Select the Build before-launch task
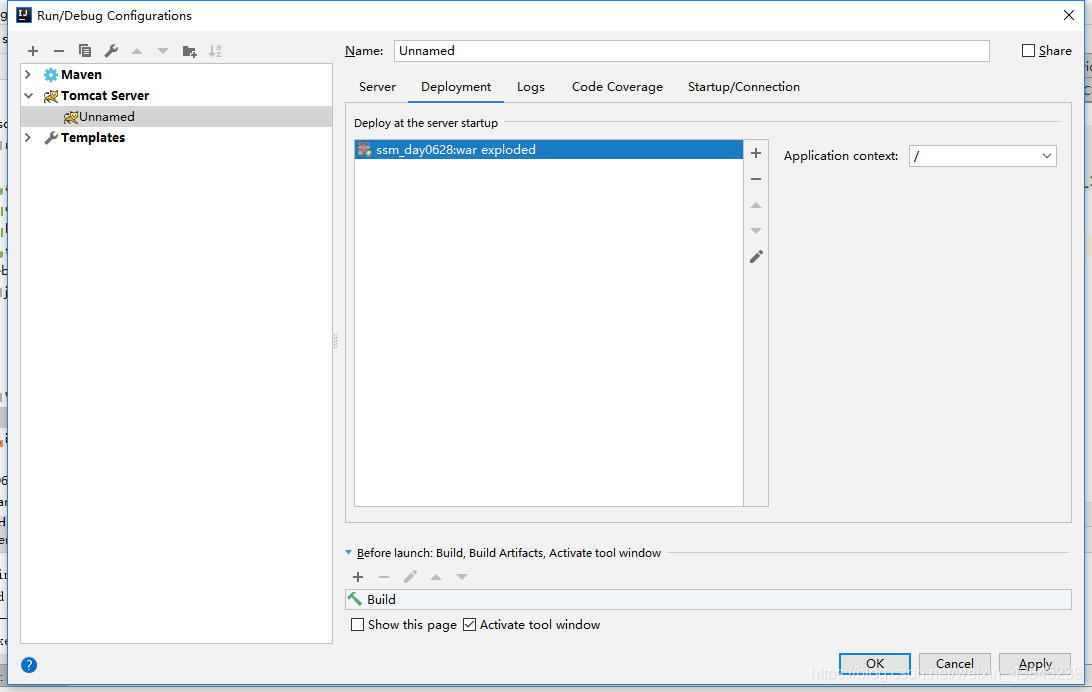The height and width of the screenshot is (692, 1092). coord(708,599)
